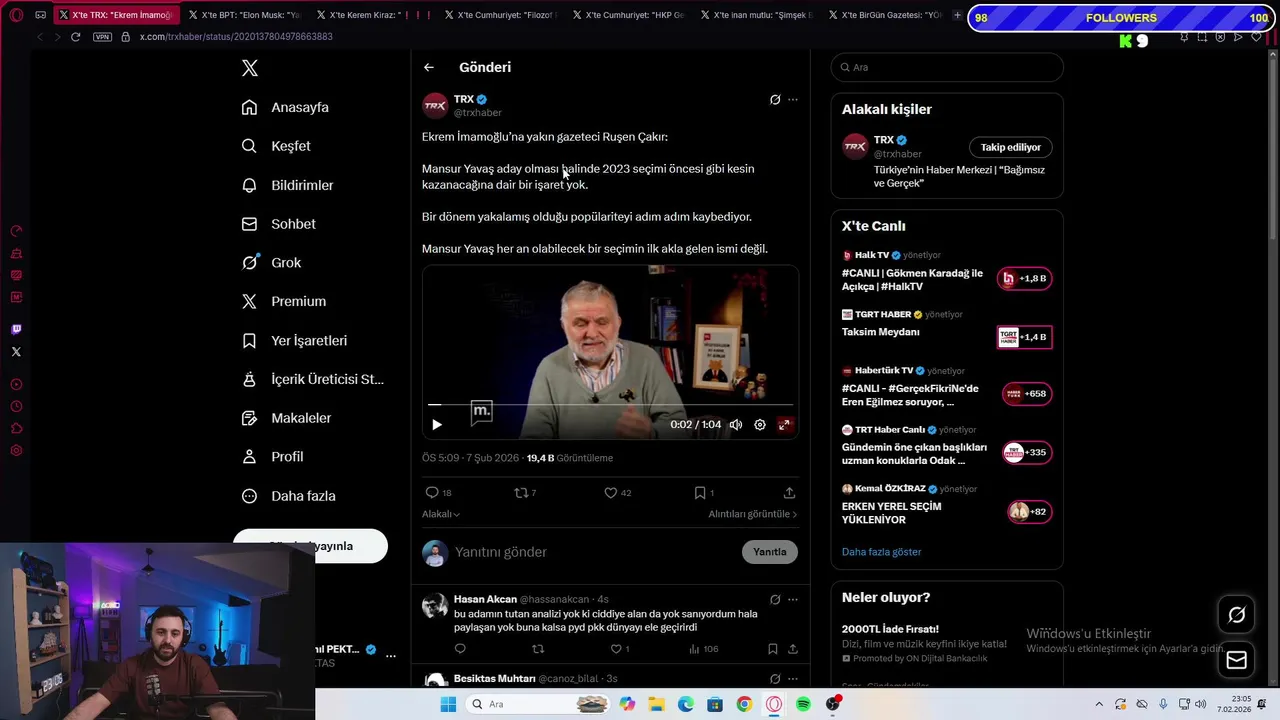Open Makaleler from sidebar
Viewport: 1280px width, 720px height.
point(286,418)
